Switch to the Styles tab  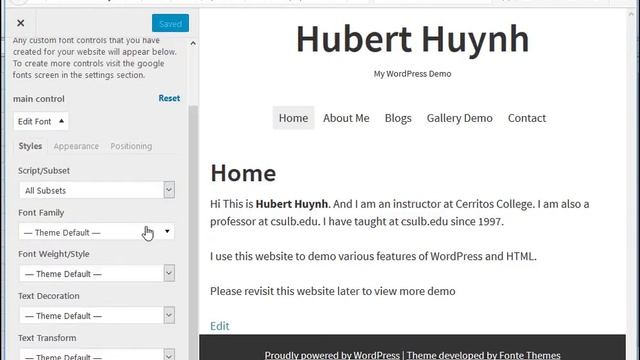pos(30,146)
